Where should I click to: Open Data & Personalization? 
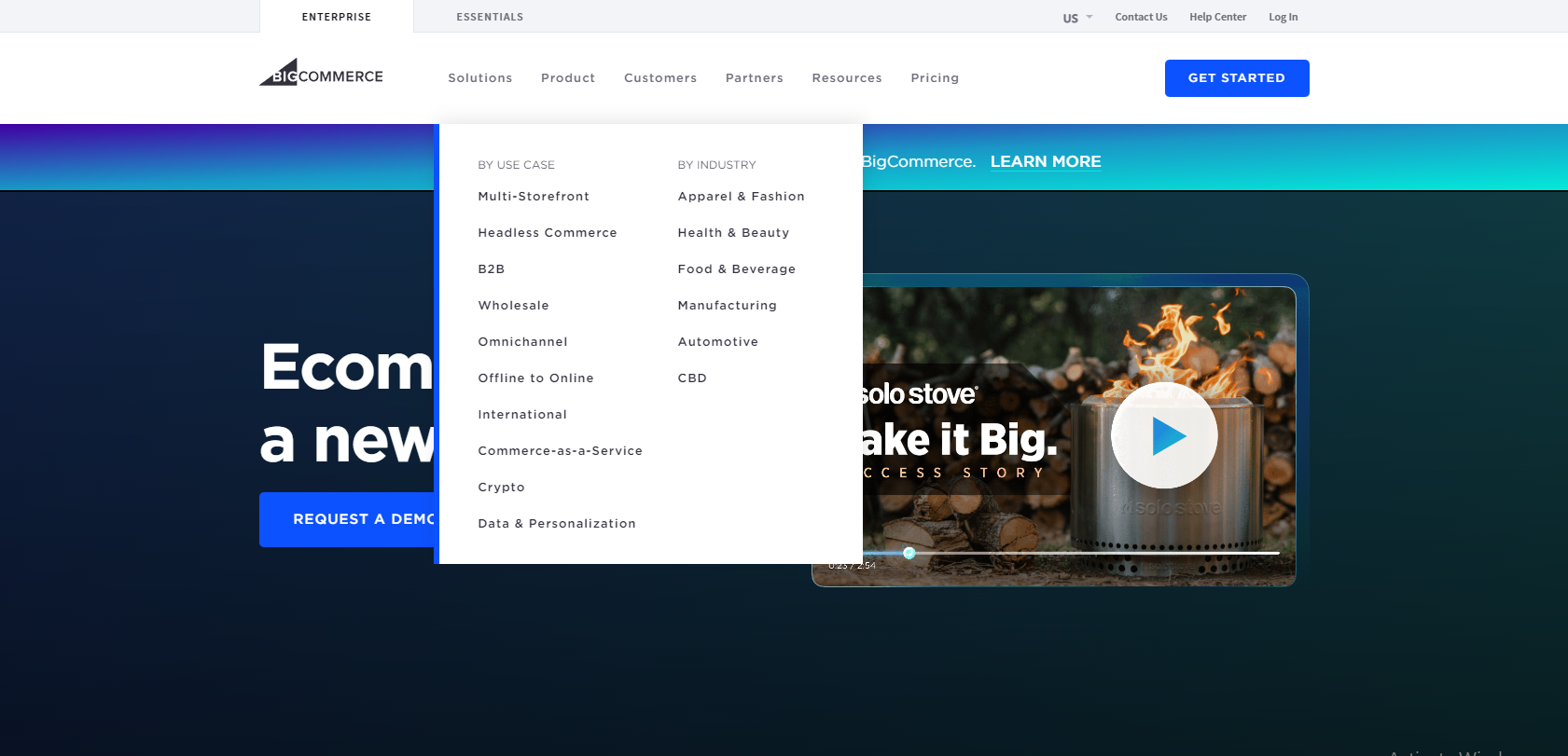coord(557,524)
